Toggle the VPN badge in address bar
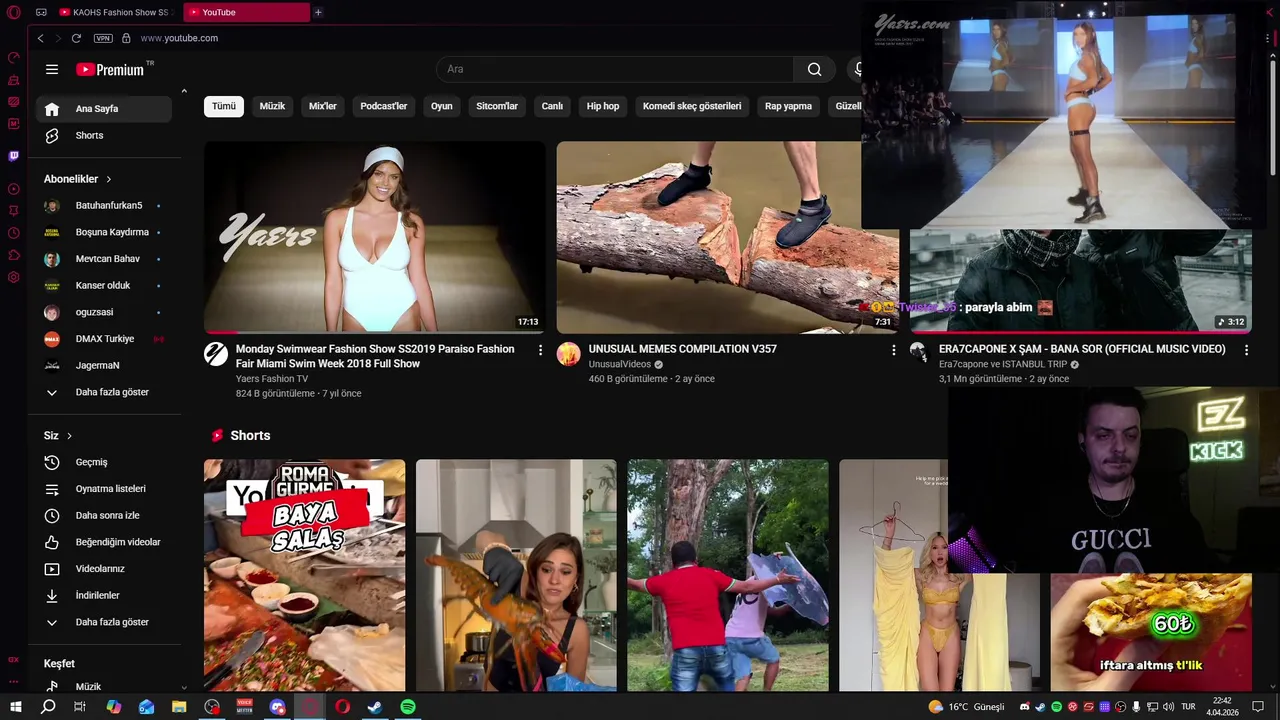Image resolution: width=1280 pixels, height=720 pixels. pos(103,38)
